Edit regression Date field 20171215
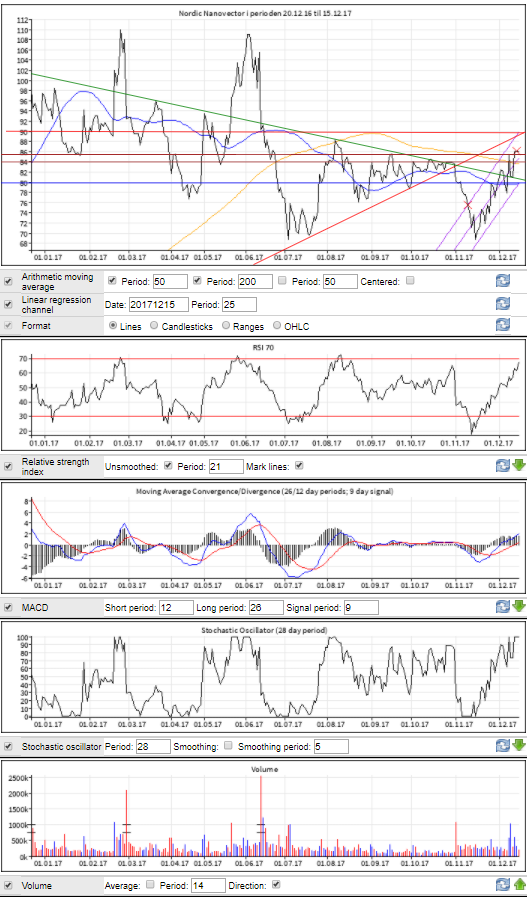529x897 pixels. point(158,304)
